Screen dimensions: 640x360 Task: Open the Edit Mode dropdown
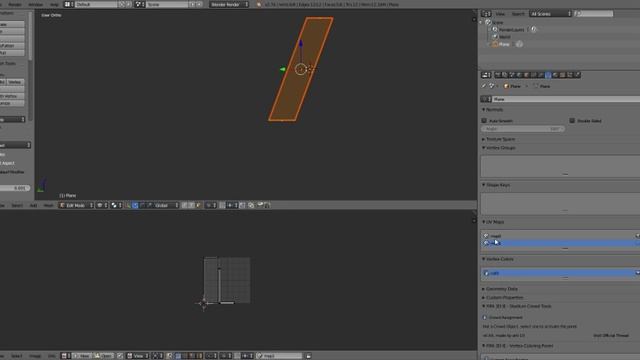click(76, 205)
